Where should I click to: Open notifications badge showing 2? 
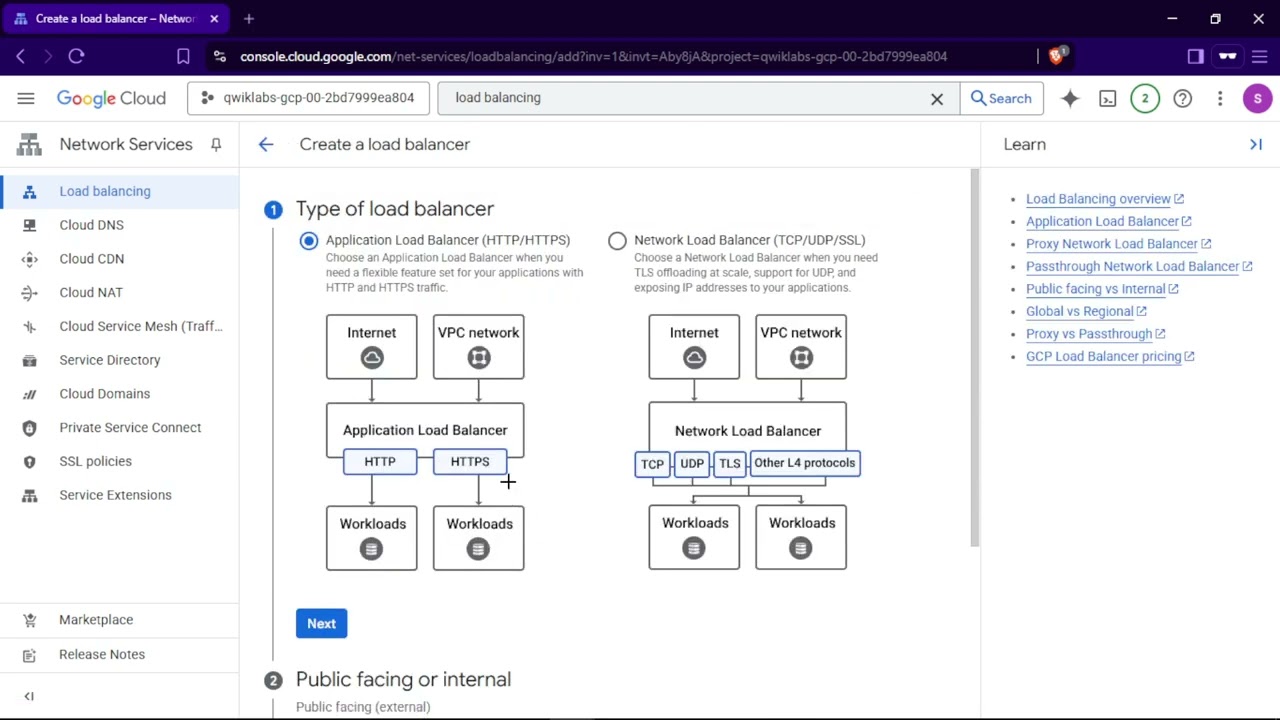(x=1145, y=98)
